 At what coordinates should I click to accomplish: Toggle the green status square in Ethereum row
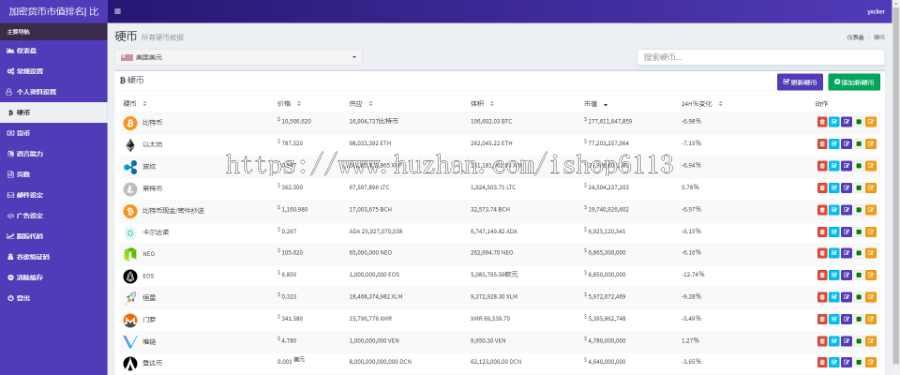[x=859, y=144]
